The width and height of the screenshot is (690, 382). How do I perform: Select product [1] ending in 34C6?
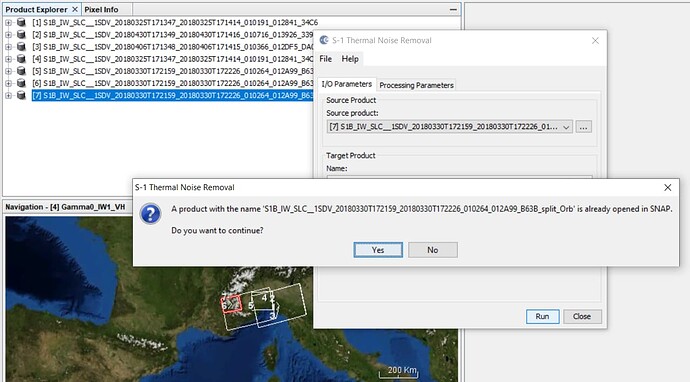coord(175,22)
